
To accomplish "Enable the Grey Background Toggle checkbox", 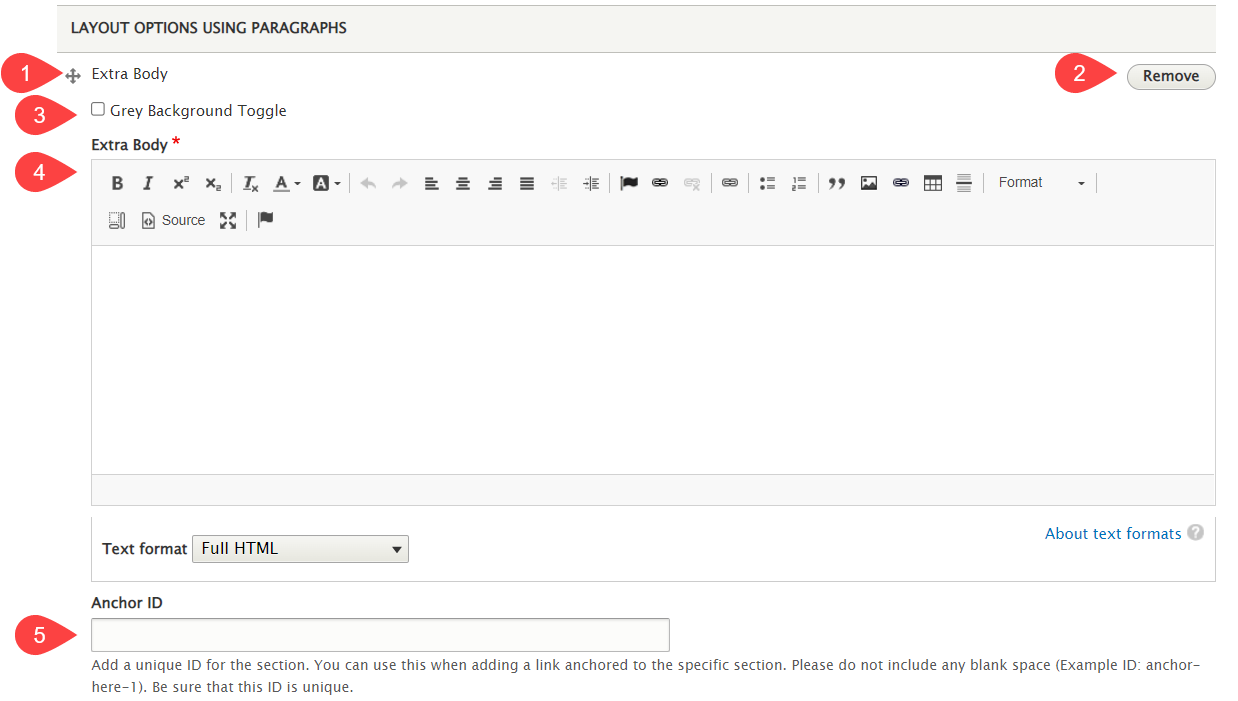I will pos(98,109).
